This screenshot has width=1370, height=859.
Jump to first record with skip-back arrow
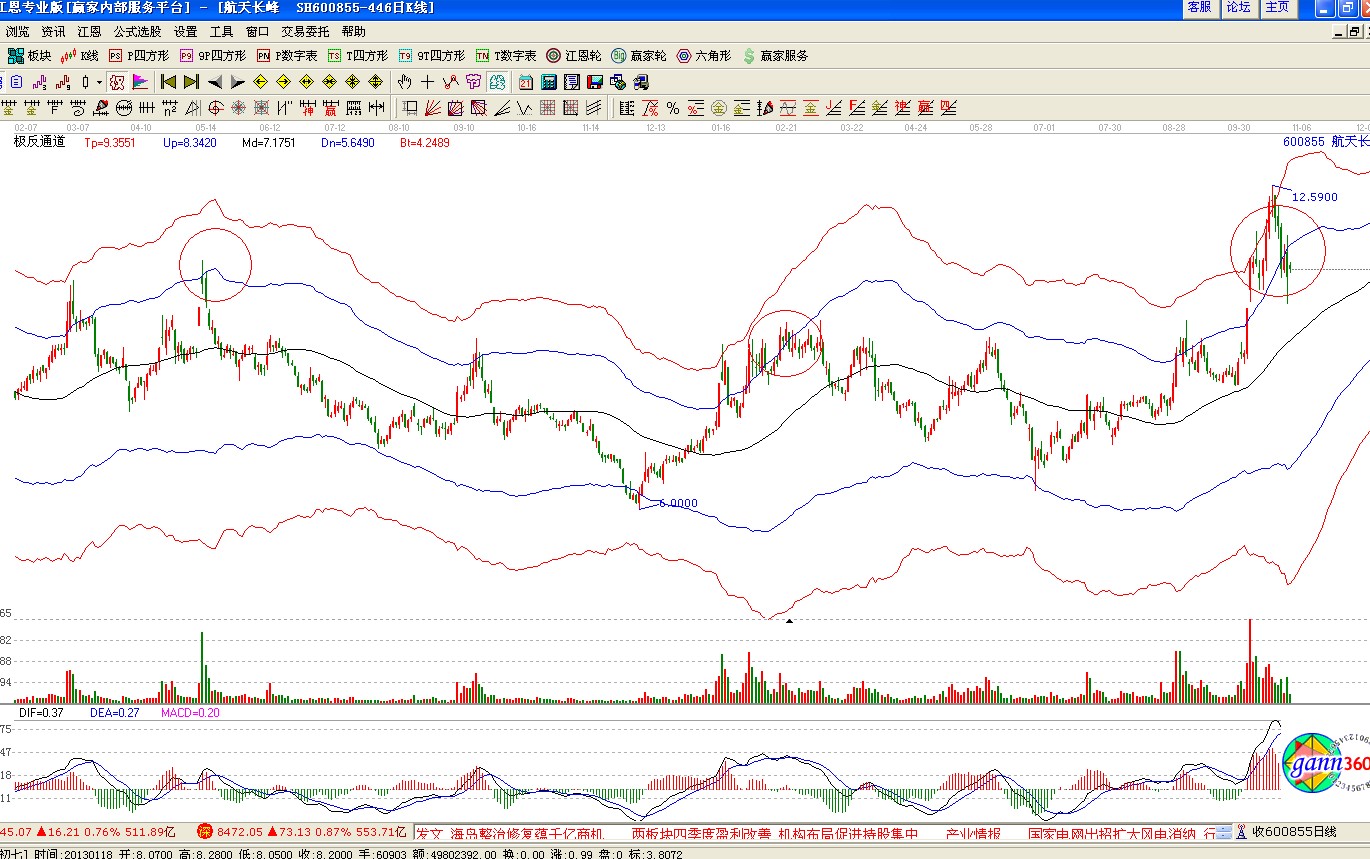(168, 82)
